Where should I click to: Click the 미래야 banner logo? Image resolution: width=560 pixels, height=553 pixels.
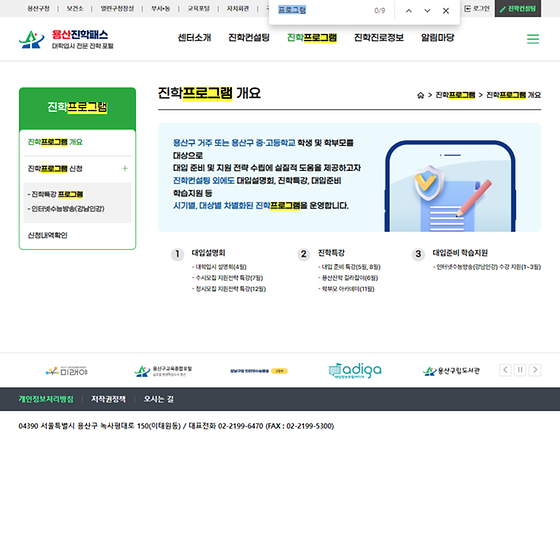[x=66, y=371]
